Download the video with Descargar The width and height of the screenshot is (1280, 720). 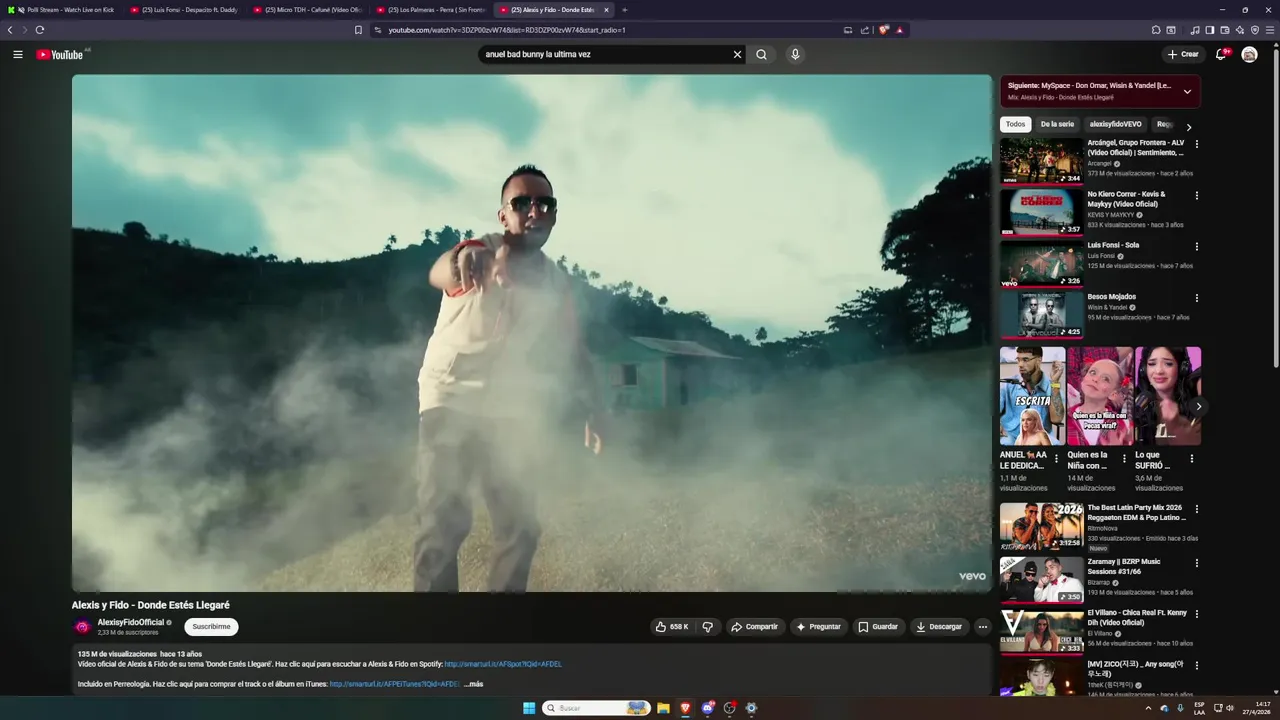click(x=939, y=627)
